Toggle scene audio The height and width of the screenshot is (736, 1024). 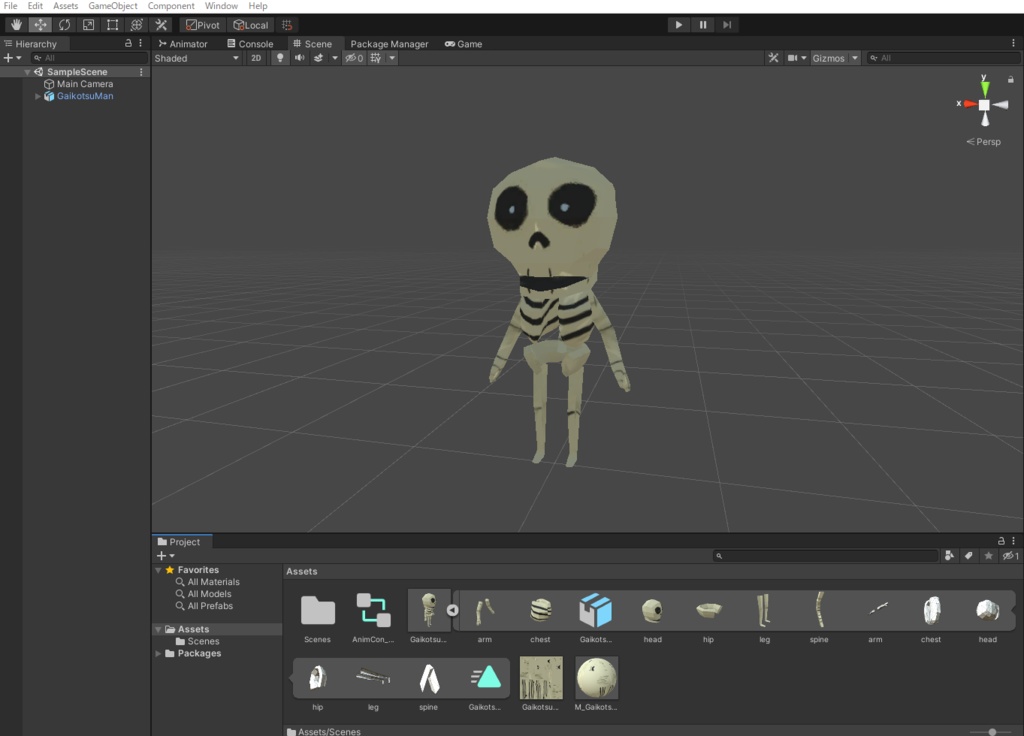click(x=300, y=58)
